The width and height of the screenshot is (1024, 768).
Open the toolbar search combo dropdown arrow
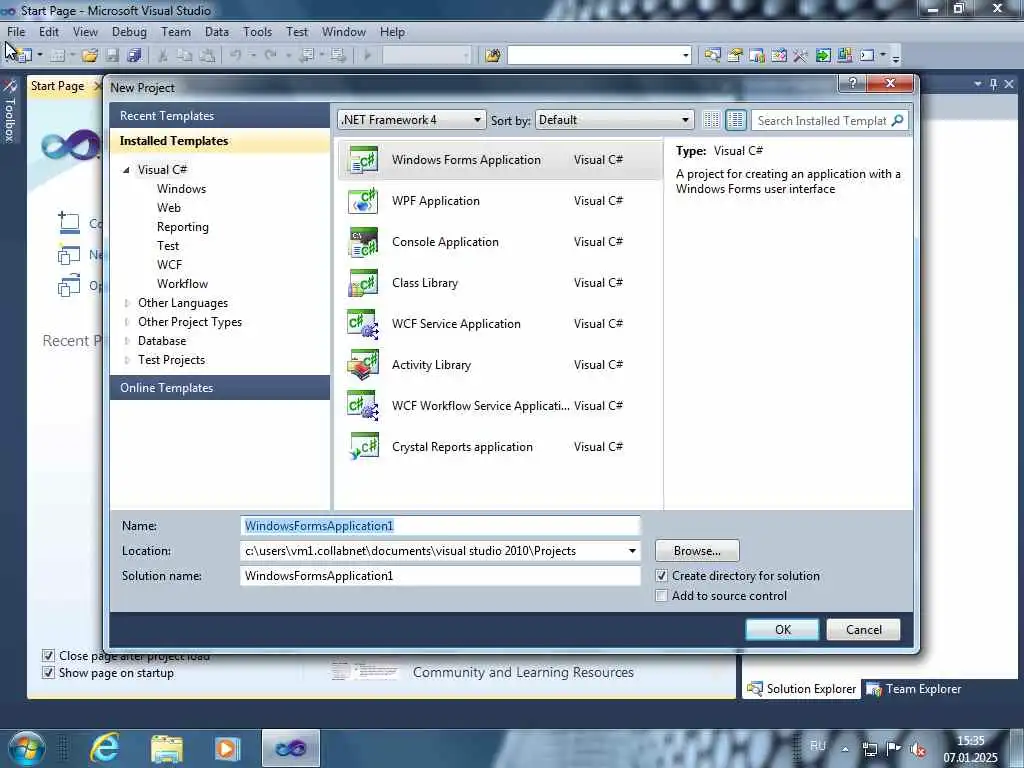[685, 56]
